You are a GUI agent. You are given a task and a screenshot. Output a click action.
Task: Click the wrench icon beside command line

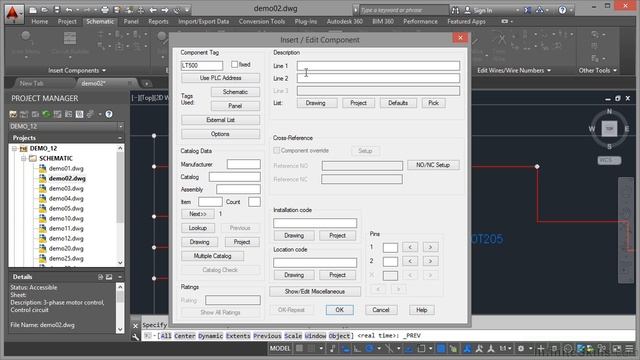coord(136,337)
